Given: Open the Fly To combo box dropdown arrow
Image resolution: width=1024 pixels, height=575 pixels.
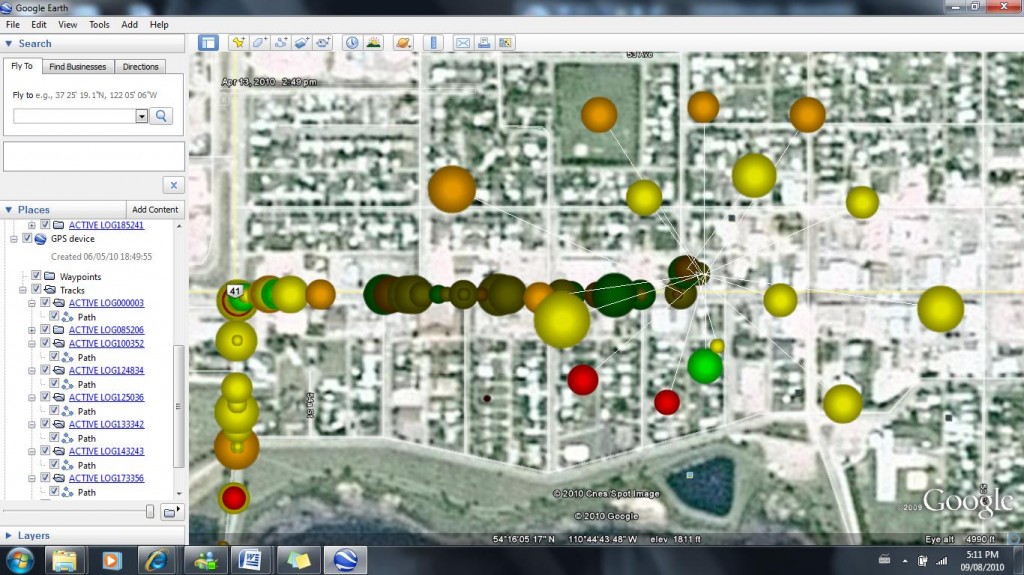Looking at the screenshot, I should 141,116.
